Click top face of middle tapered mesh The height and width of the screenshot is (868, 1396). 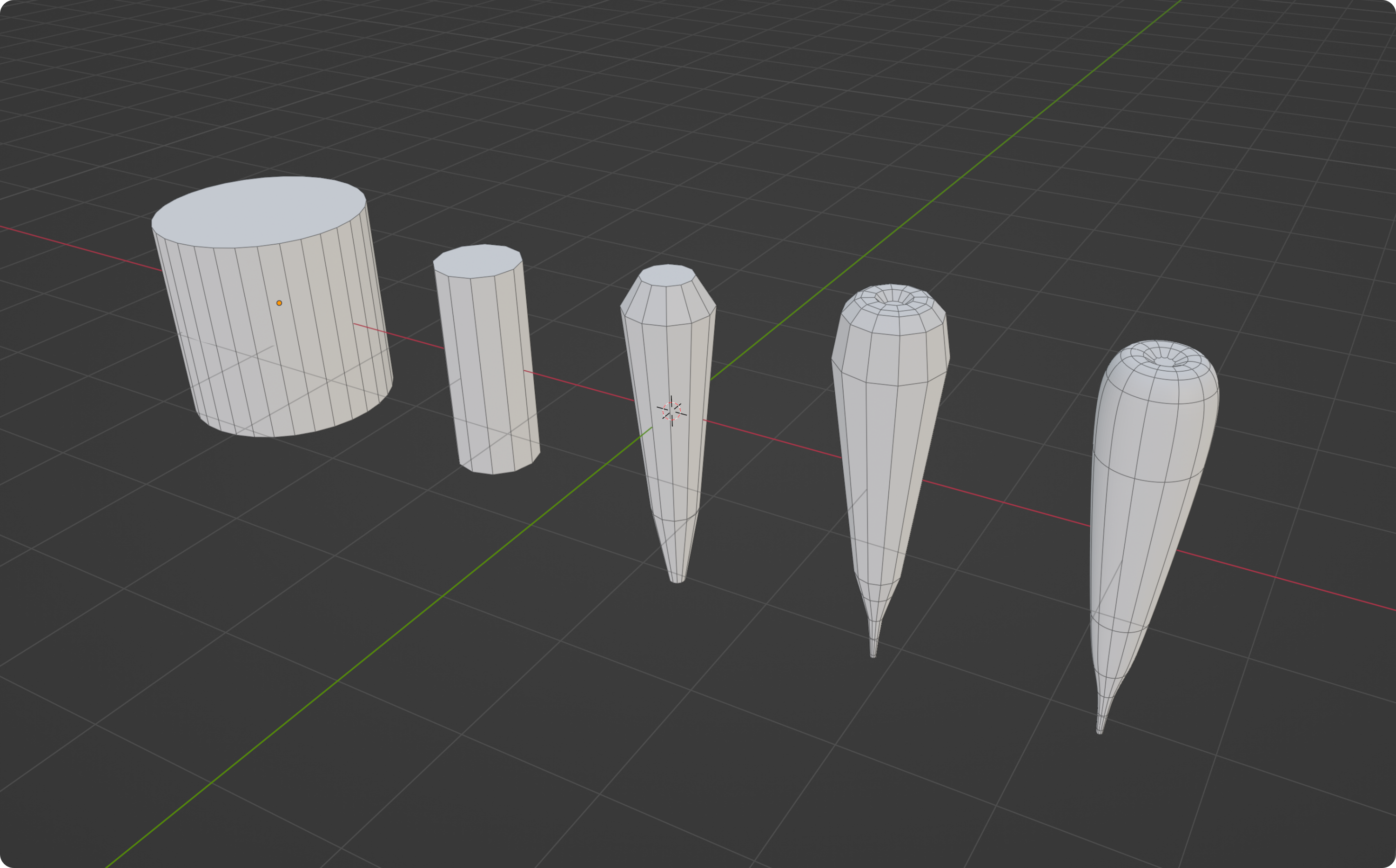pos(667,275)
